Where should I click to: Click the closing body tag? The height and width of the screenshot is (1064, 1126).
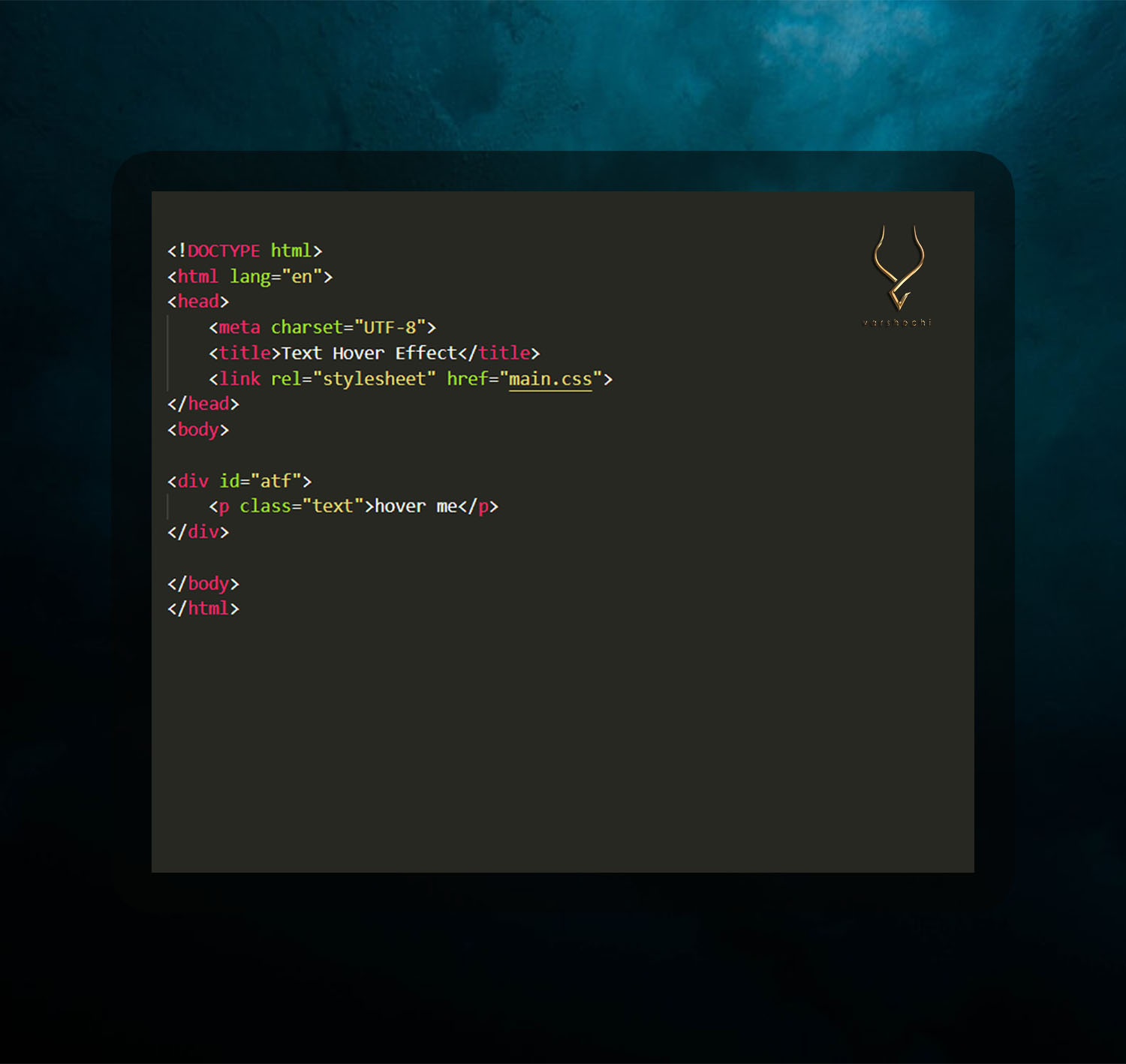click(203, 583)
